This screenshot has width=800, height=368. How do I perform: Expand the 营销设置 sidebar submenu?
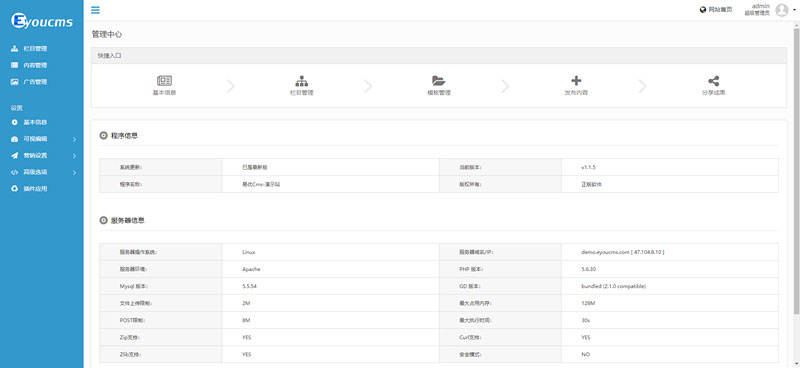(74, 156)
